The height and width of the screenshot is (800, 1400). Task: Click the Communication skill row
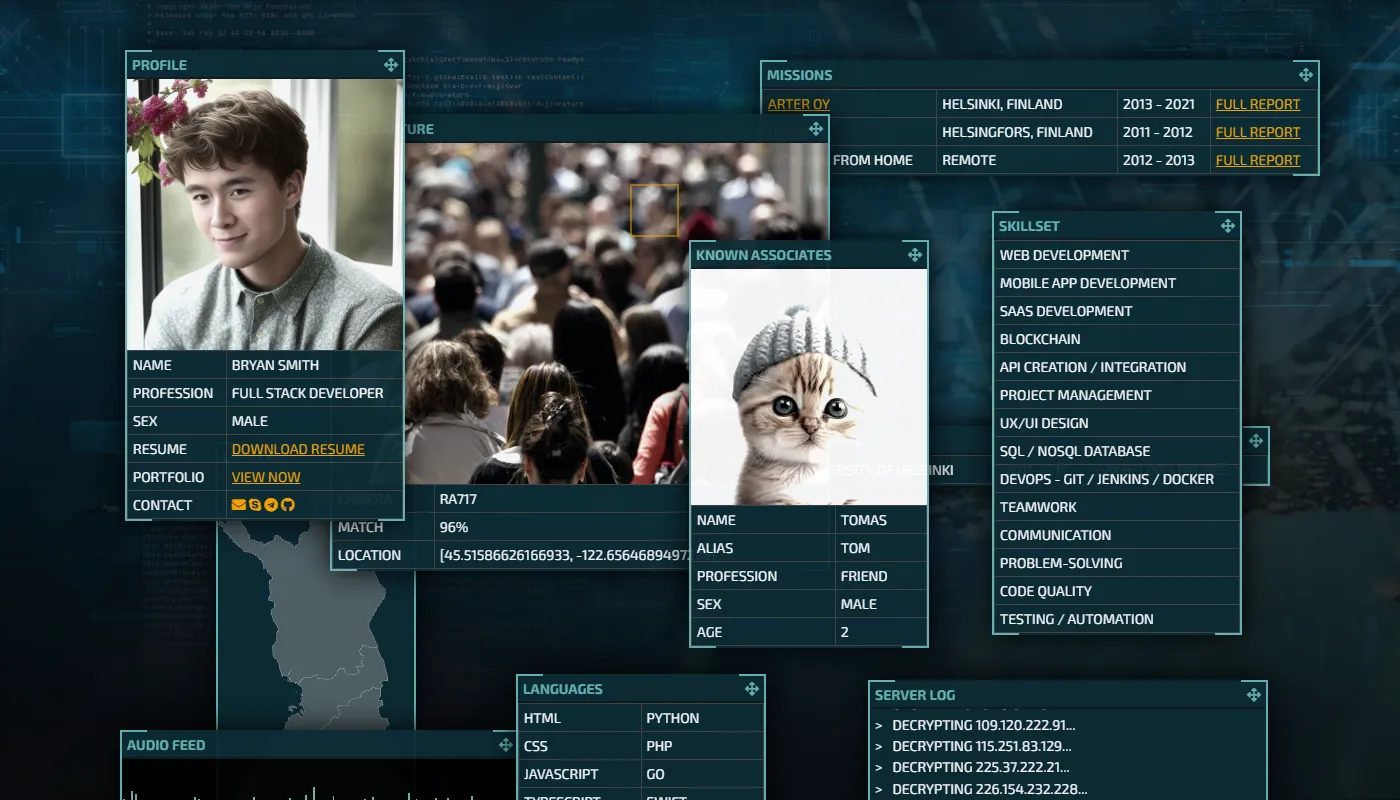(1117, 535)
